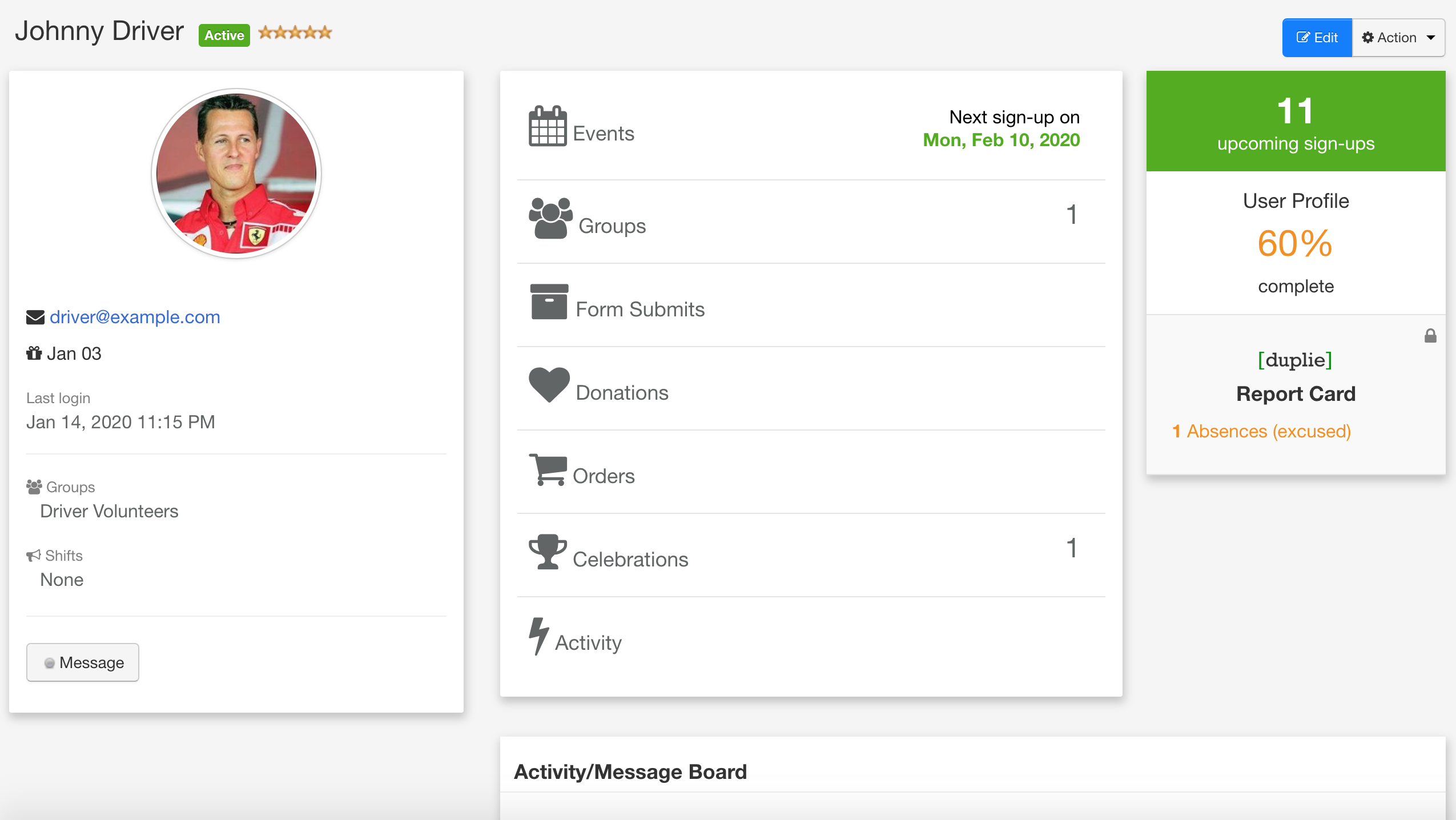The height and width of the screenshot is (820, 1456).
Task: Click the 11 upcoming sign-ups green tile
Action: coord(1296,121)
